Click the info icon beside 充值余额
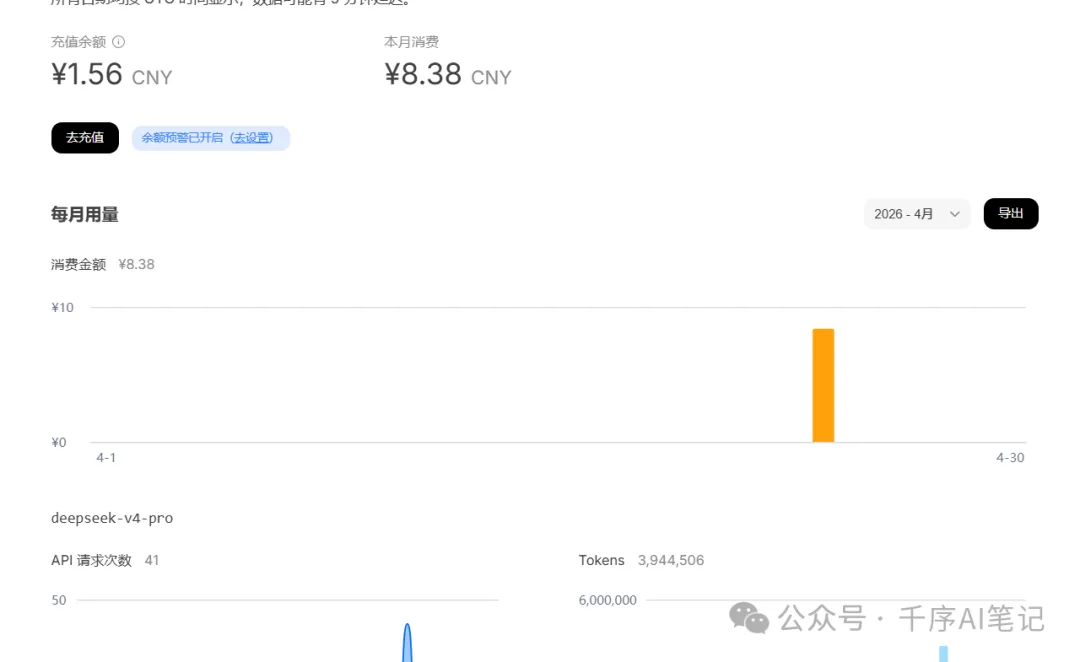This screenshot has width=1080, height=662. point(118,42)
